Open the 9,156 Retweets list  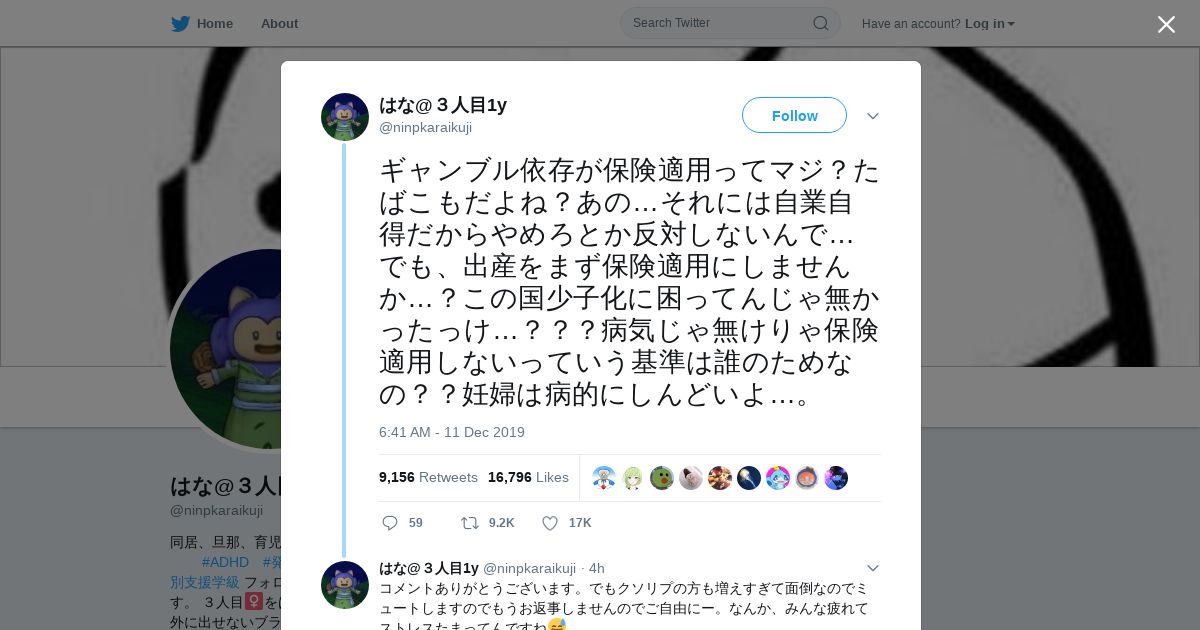[x=428, y=477]
